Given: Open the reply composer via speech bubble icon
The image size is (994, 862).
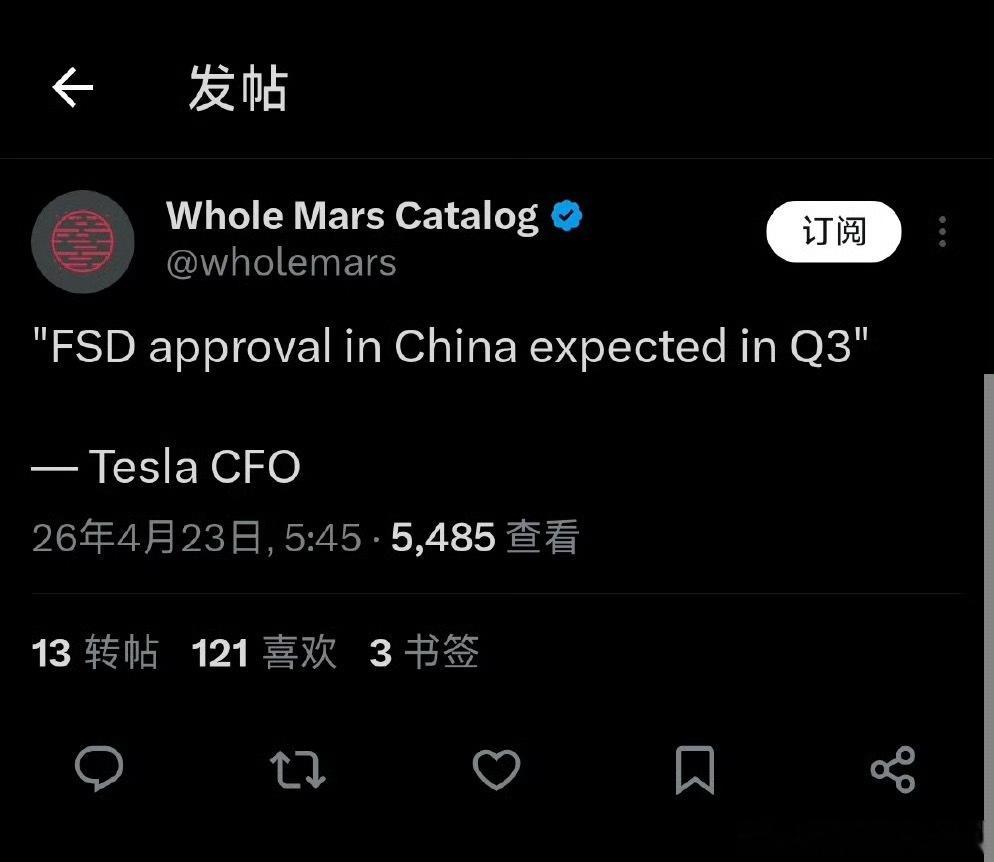Looking at the screenshot, I should (99, 769).
